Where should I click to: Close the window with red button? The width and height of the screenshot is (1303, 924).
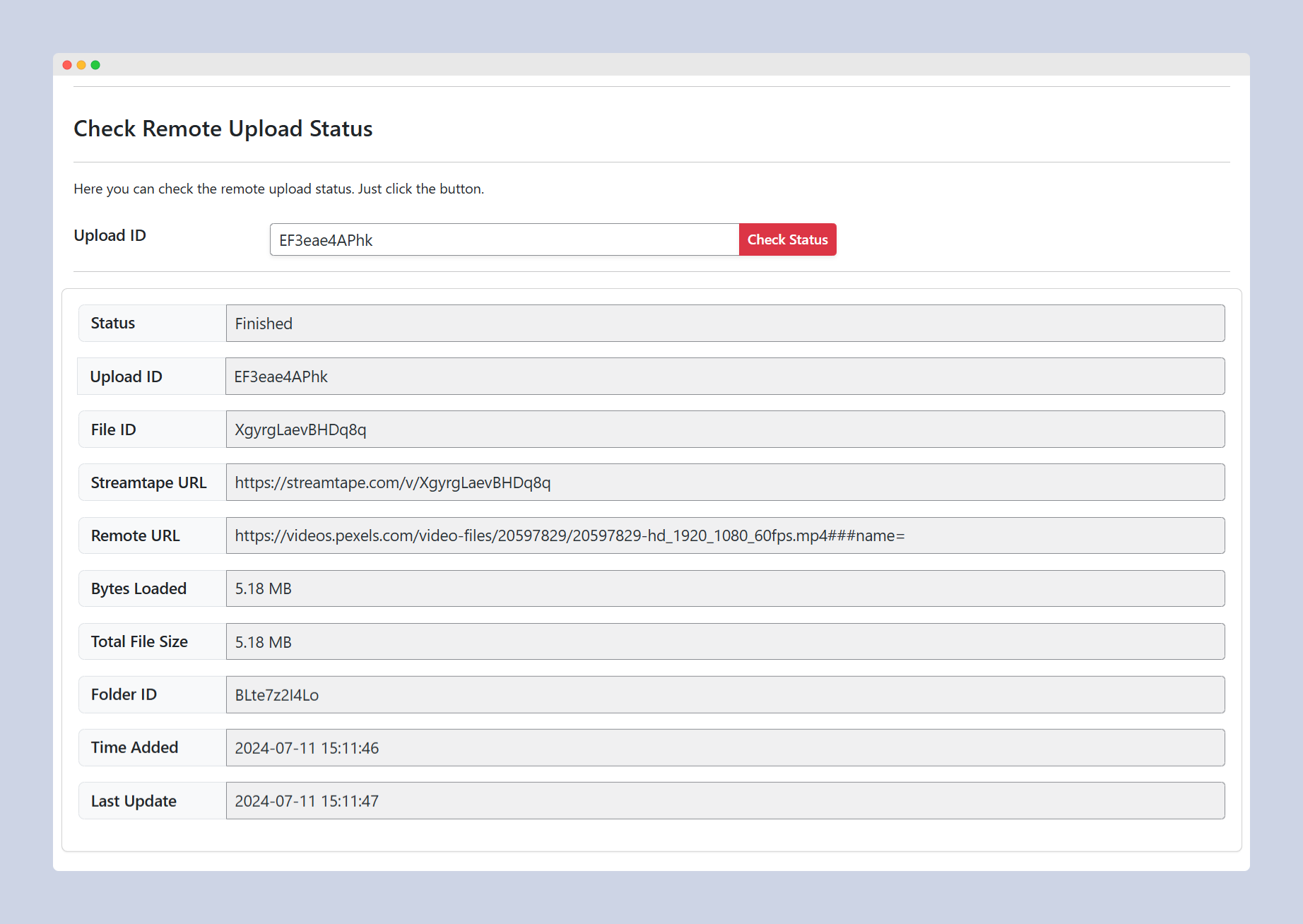(67, 65)
